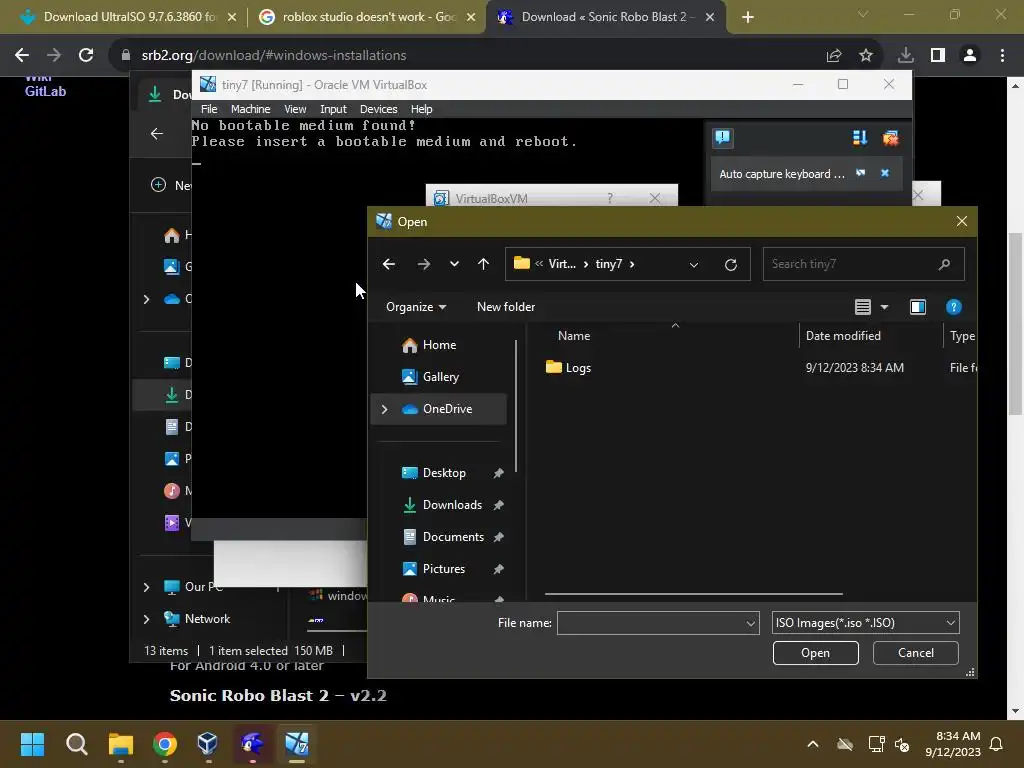
Task: Open the Windows Start menu
Action: point(32,744)
